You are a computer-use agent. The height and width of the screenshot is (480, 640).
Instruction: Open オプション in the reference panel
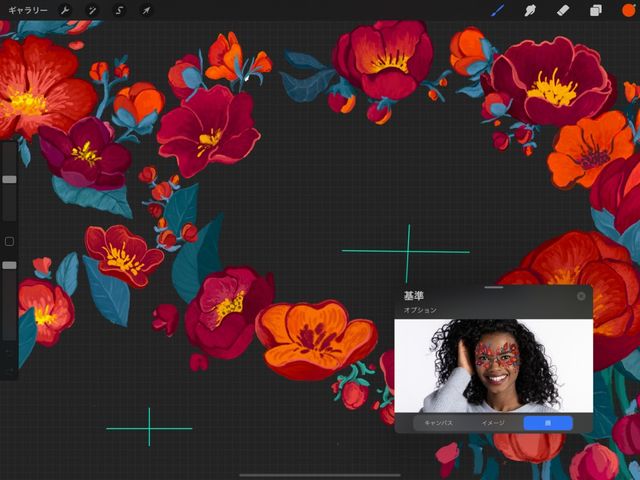[x=420, y=310]
